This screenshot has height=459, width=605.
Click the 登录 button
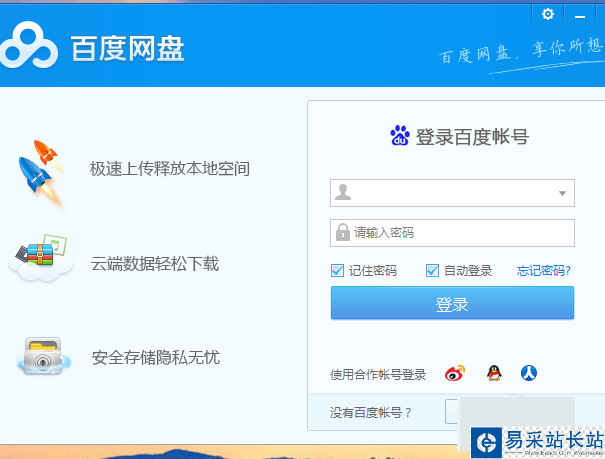[x=452, y=303]
